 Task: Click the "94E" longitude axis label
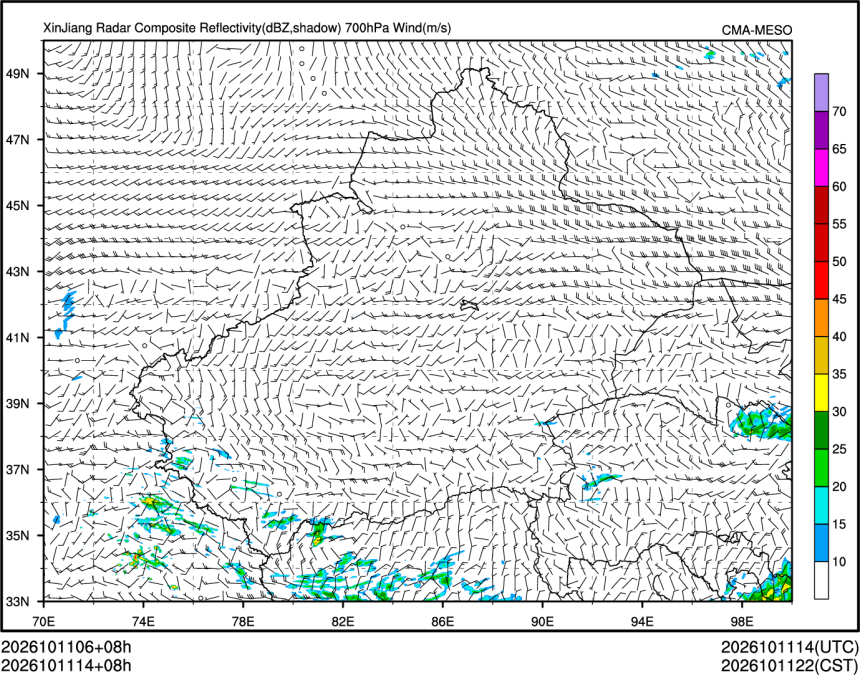coord(642,621)
